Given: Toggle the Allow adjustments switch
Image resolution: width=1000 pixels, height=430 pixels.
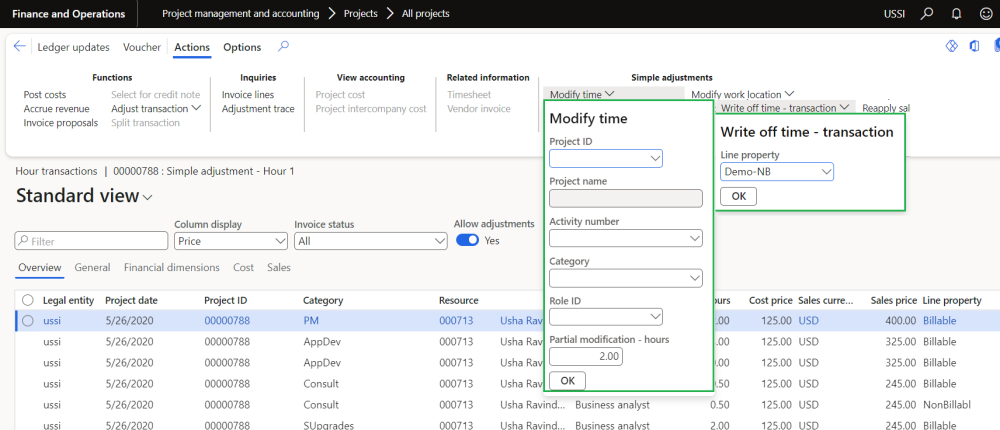Looking at the screenshot, I should tap(467, 240).
